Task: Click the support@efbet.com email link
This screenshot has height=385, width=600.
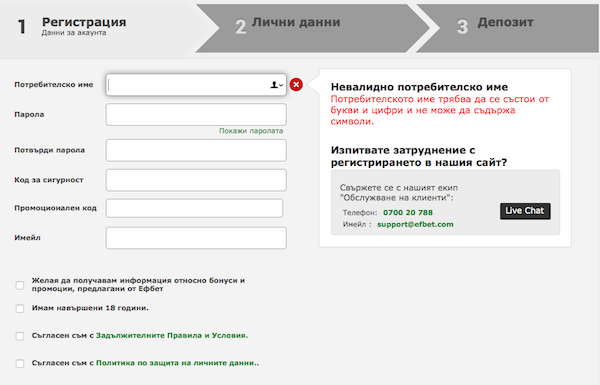Action: coord(415,224)
